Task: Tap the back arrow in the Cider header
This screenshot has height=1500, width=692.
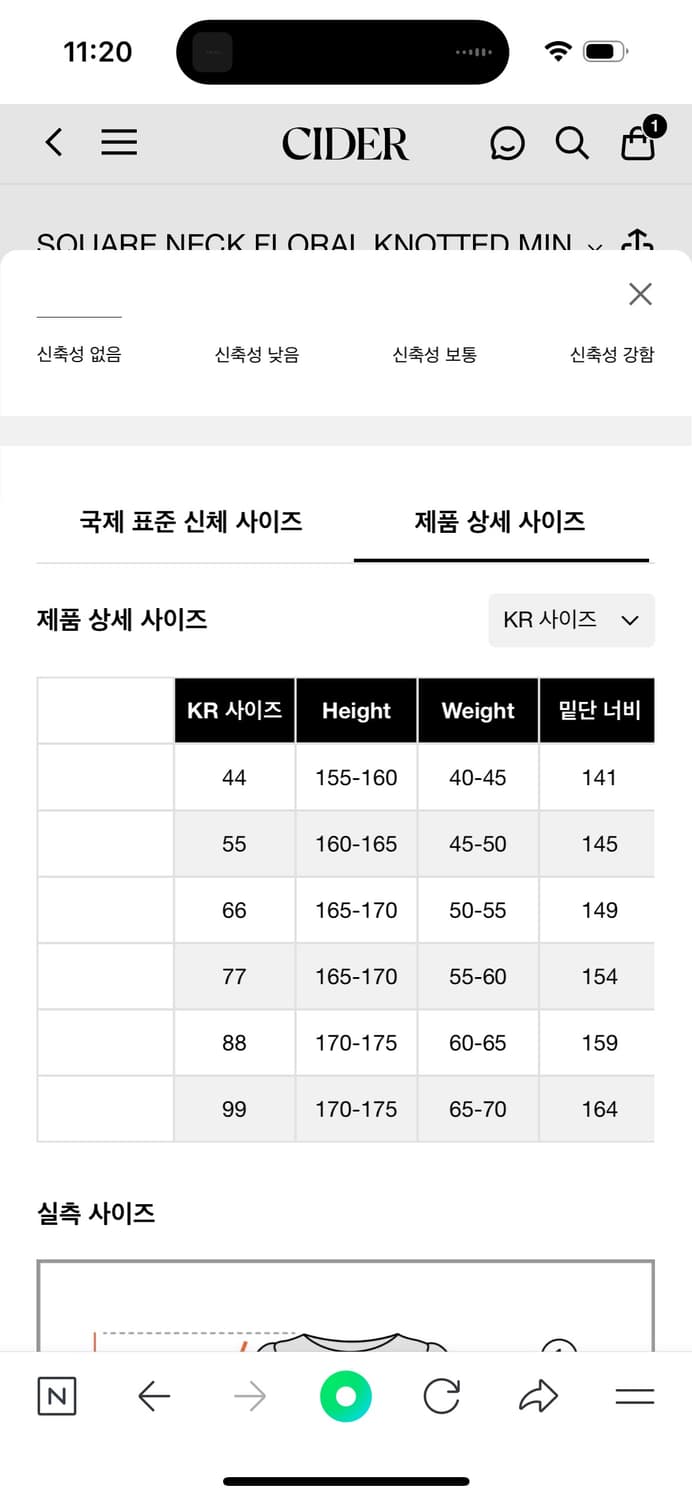Action: coord(54,143)
